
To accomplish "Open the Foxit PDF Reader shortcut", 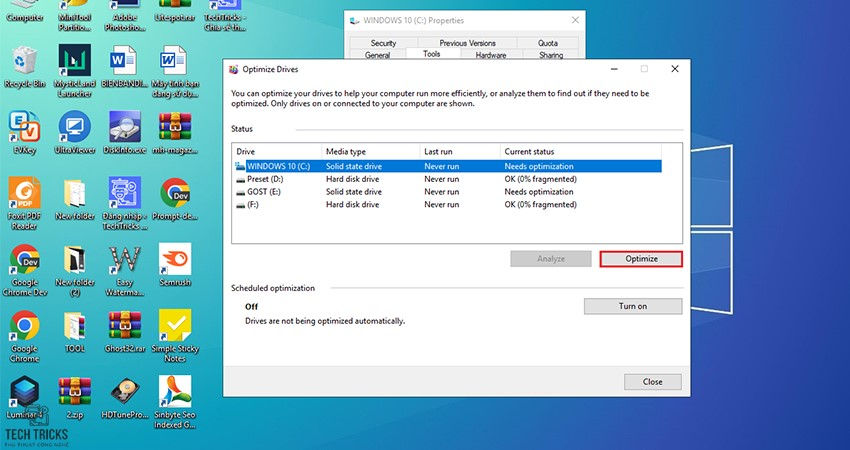I will point(24,203).
